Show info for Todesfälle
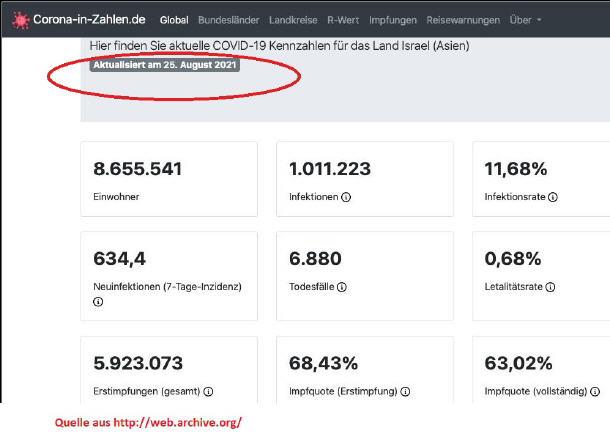Viewport: 610px width, 439px height. coord(342,287)
